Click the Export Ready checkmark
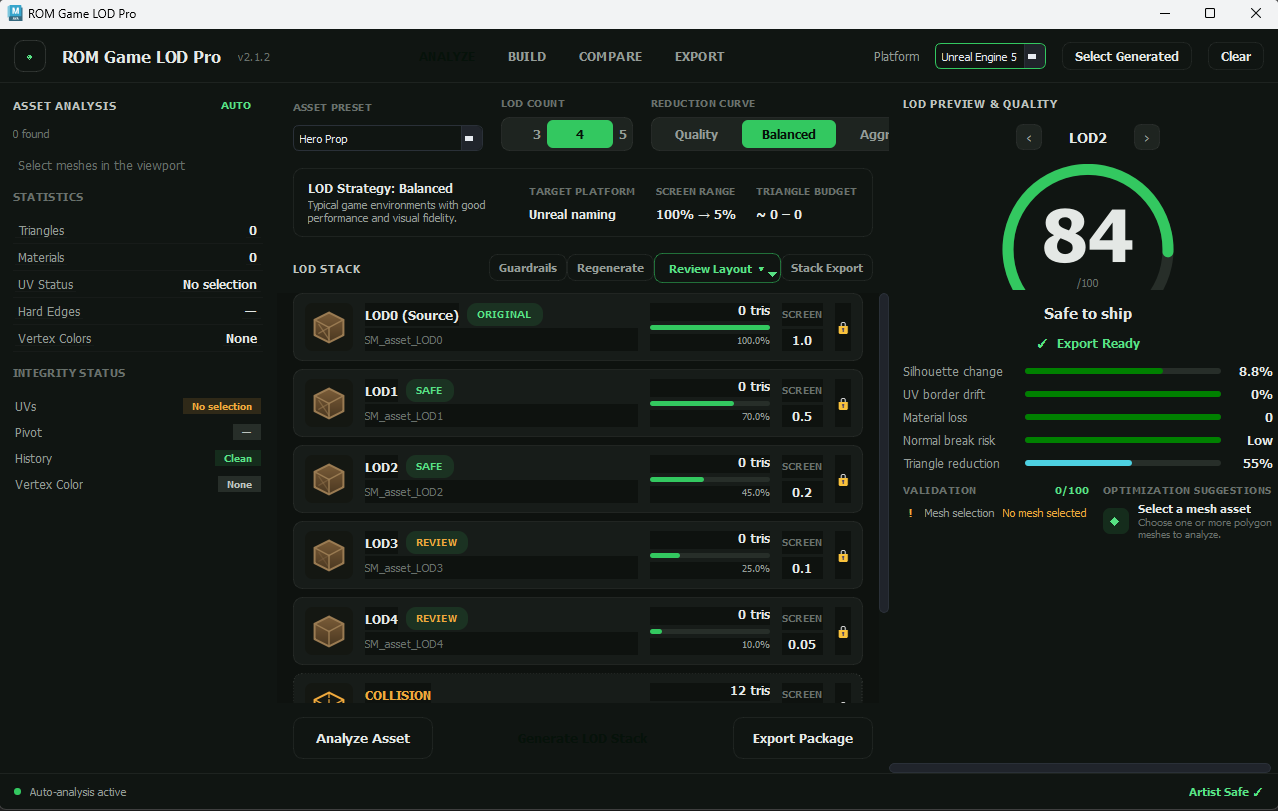The width and height of the screenshot is (1278, 811). [x=1042, y=343]
